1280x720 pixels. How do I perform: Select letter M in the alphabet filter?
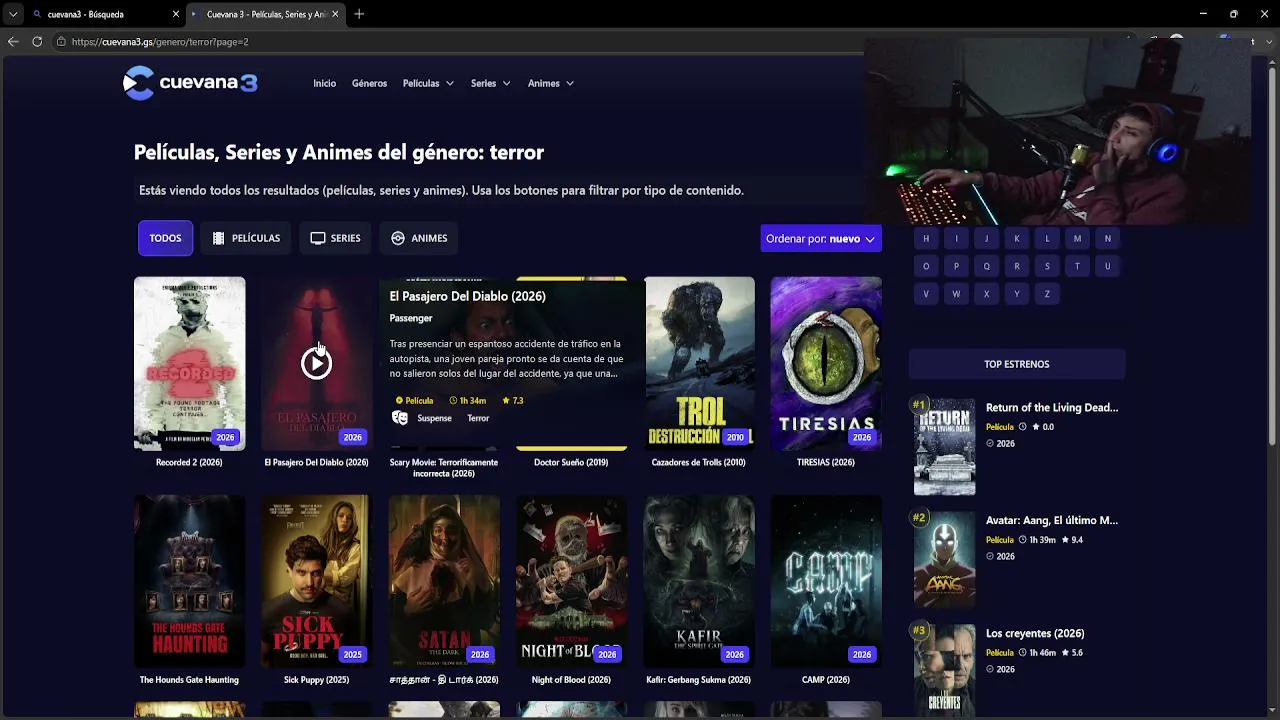[1077, 238]
